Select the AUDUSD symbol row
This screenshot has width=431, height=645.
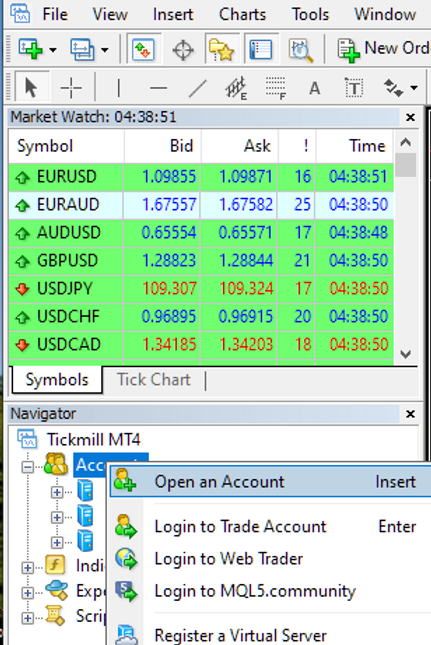[201, 233]
